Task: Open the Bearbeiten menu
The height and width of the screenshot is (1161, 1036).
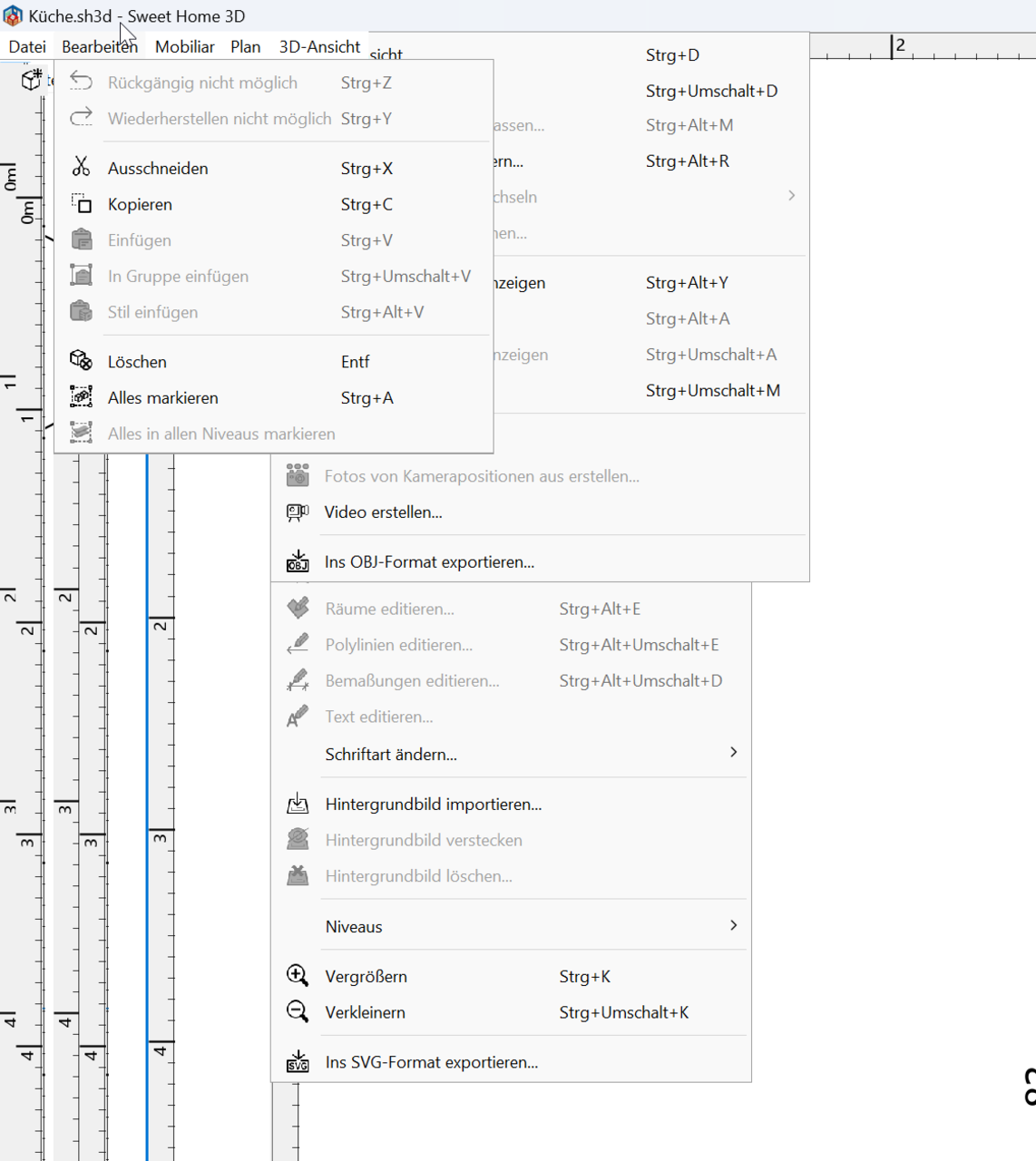Action: click(100, 46)
